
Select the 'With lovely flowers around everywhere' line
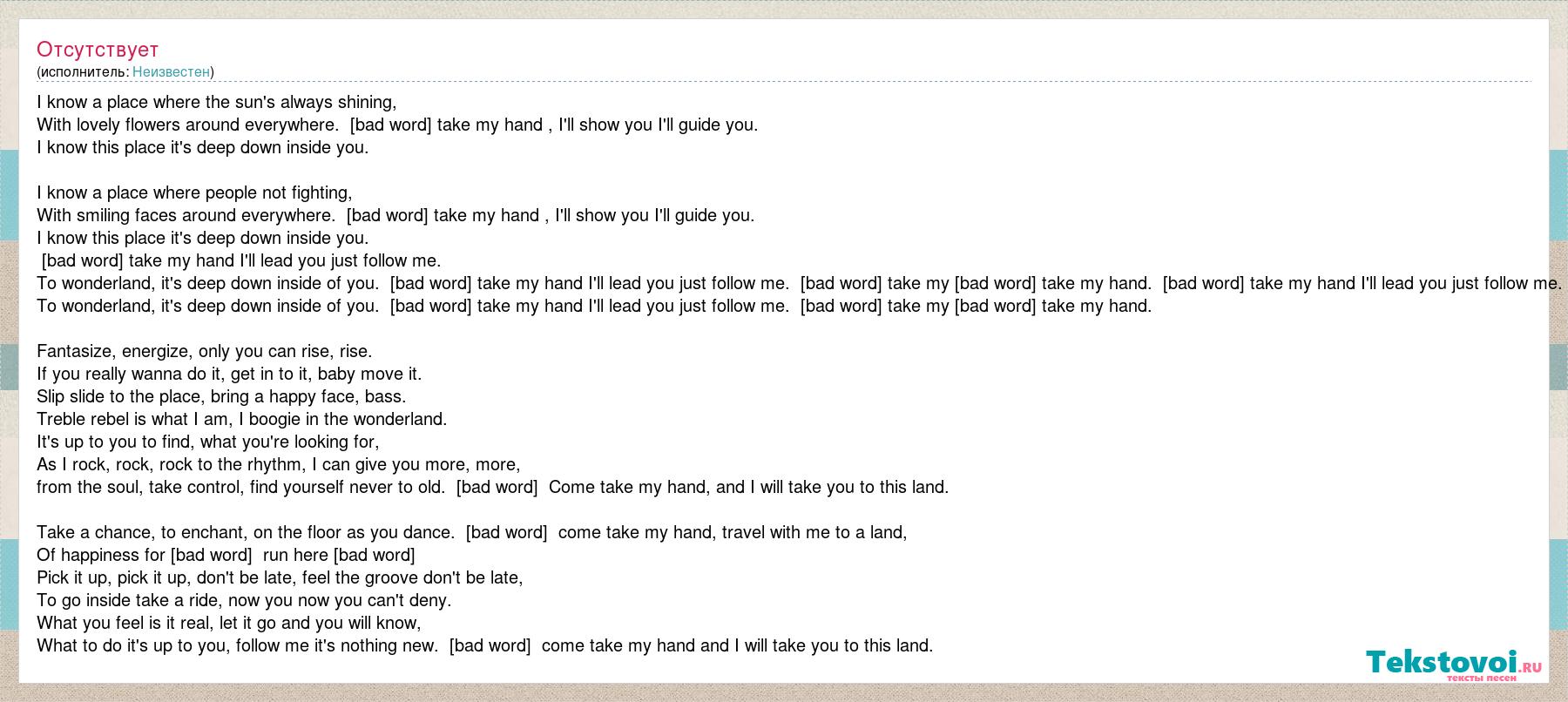point(397,125)
